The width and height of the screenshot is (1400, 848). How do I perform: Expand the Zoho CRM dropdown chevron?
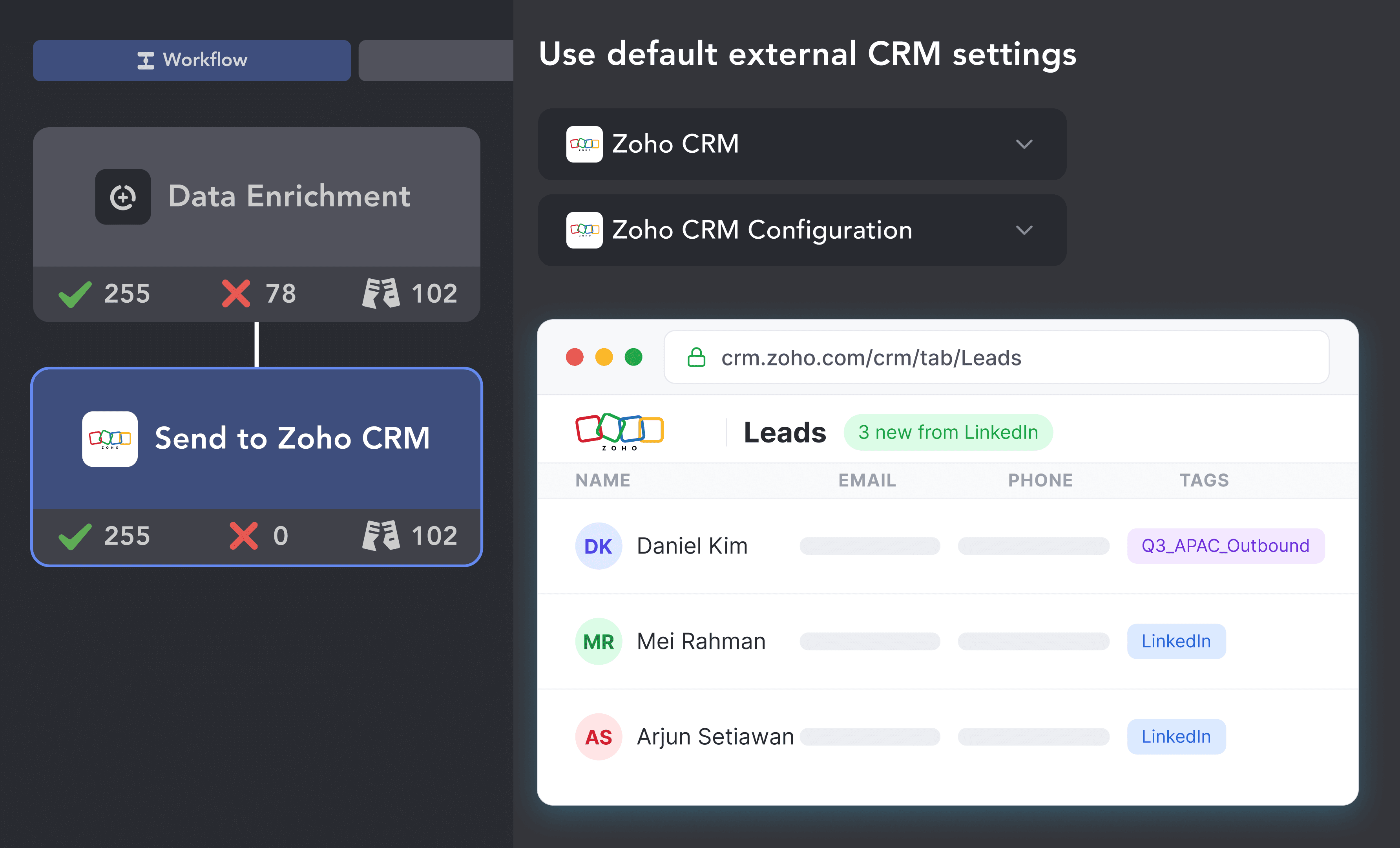click(x=1024, y=144)
